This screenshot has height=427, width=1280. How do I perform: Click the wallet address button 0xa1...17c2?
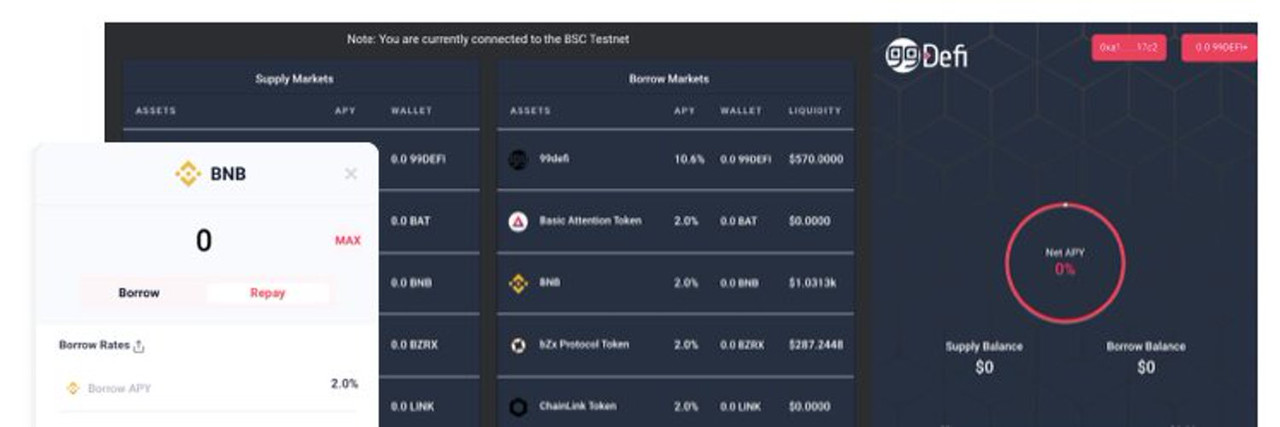click(1129, 48)
